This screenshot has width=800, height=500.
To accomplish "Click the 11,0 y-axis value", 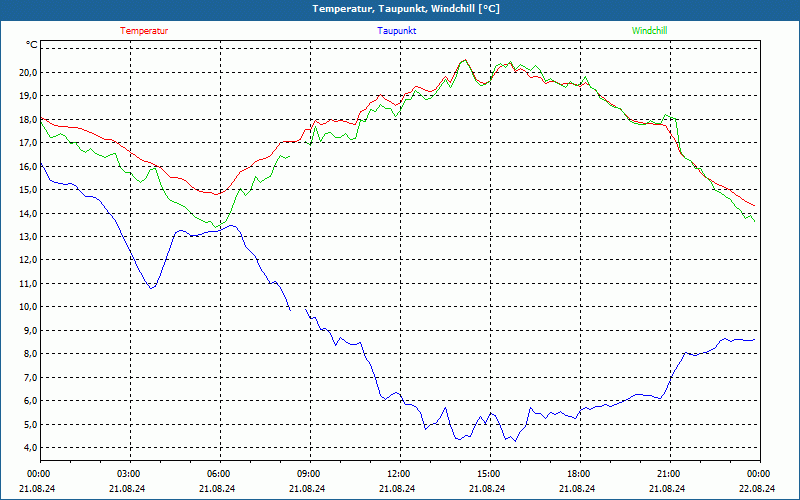I will point(28,283).
